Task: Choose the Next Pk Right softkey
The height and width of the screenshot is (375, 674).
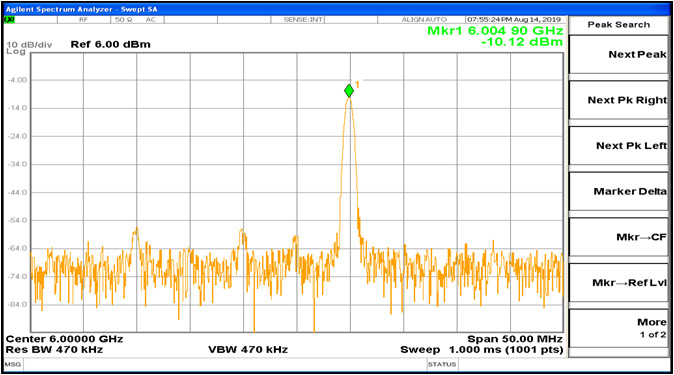Action: (619, 100)
